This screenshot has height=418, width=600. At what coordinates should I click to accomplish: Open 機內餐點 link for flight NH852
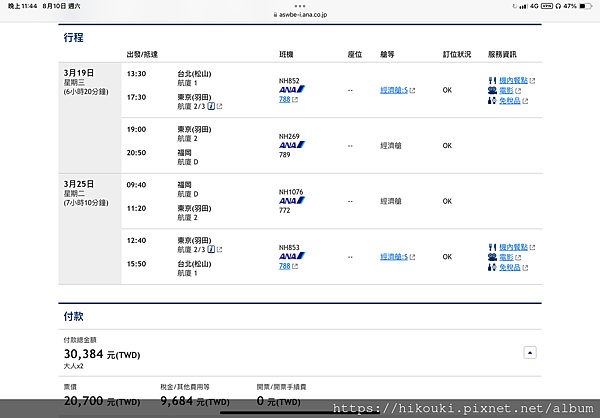tap(513, 80)
